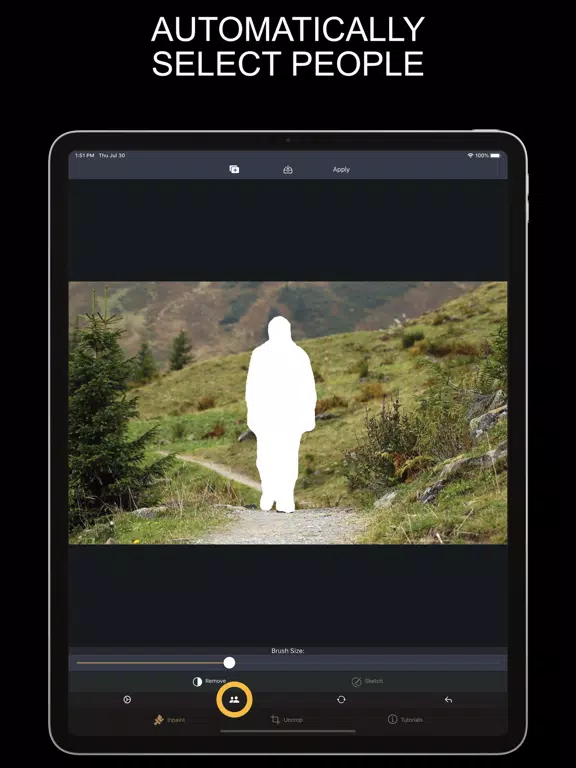Tap the auto-select people icon
The image size is (576, 768).
(234, 699)
